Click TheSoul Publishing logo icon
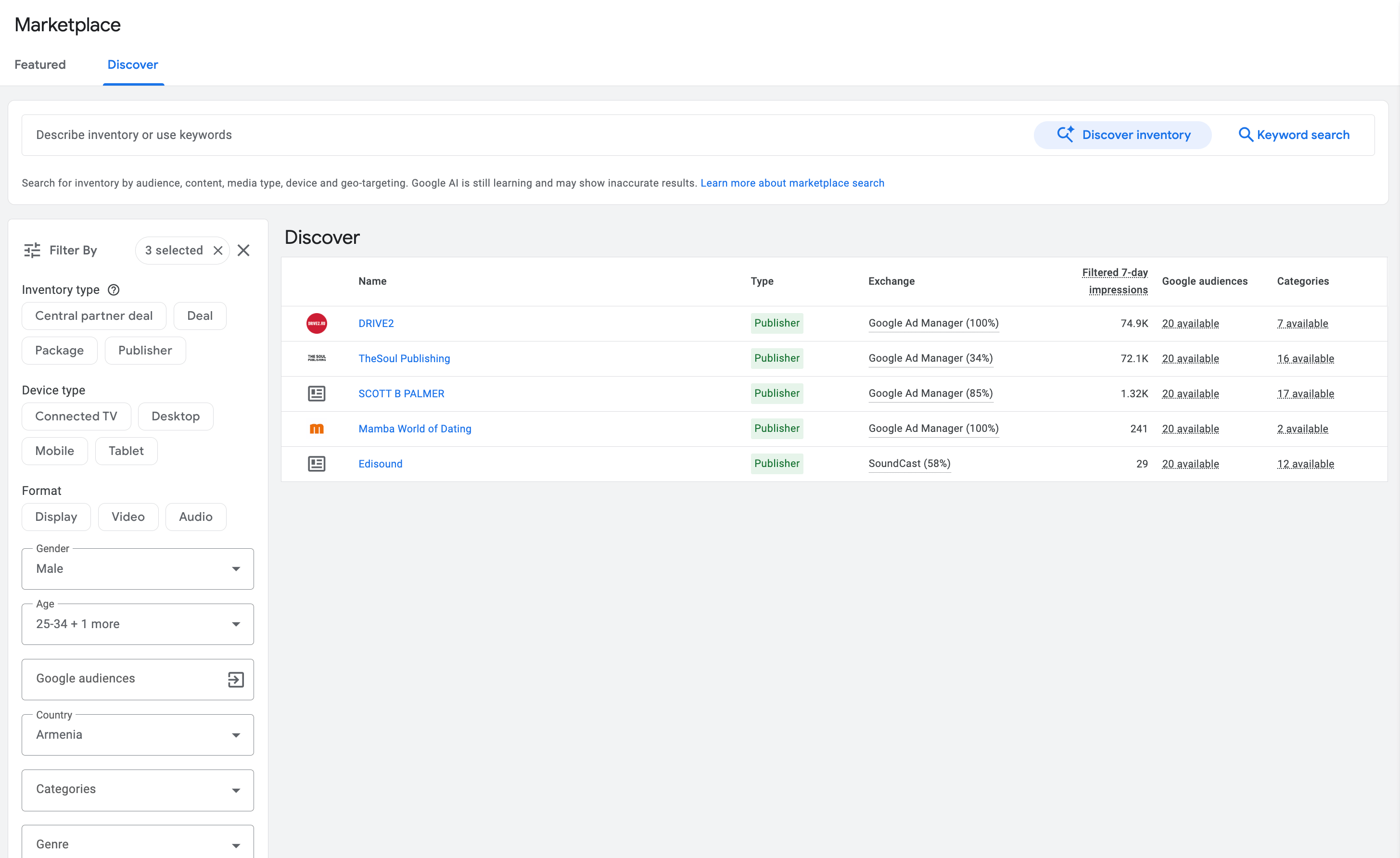 click(x=317, y=358)
